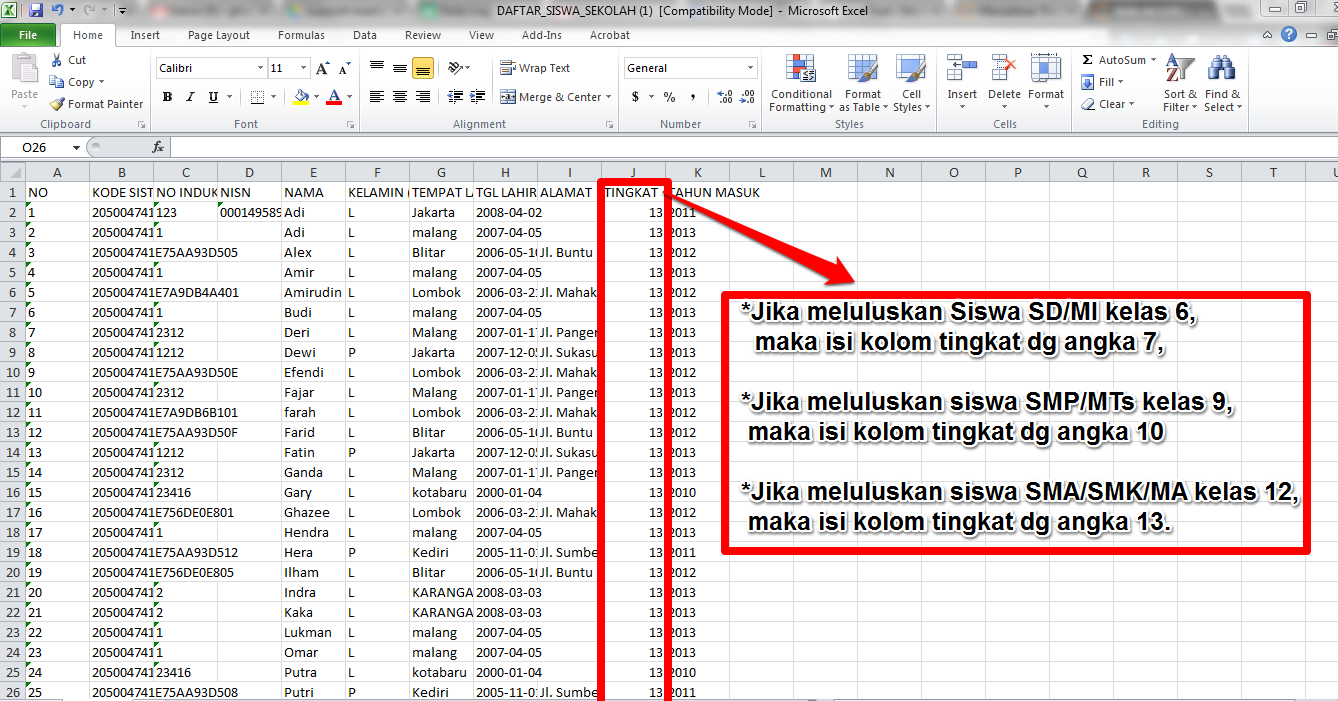Toggle Bold formatting
This screenshot has height=701, width=1338.
coord(167,97)
